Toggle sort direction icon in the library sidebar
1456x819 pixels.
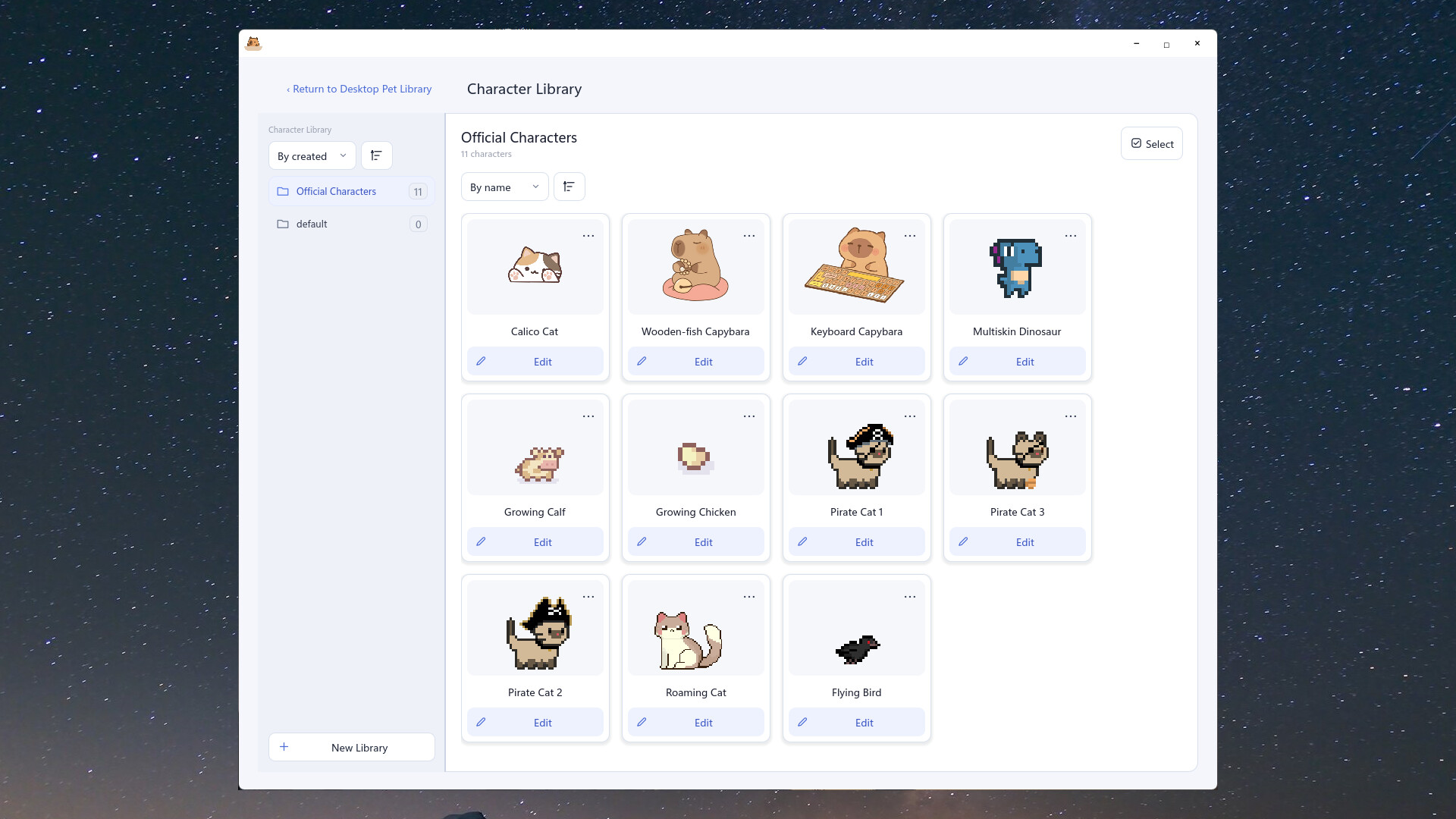tap(376, 155)
